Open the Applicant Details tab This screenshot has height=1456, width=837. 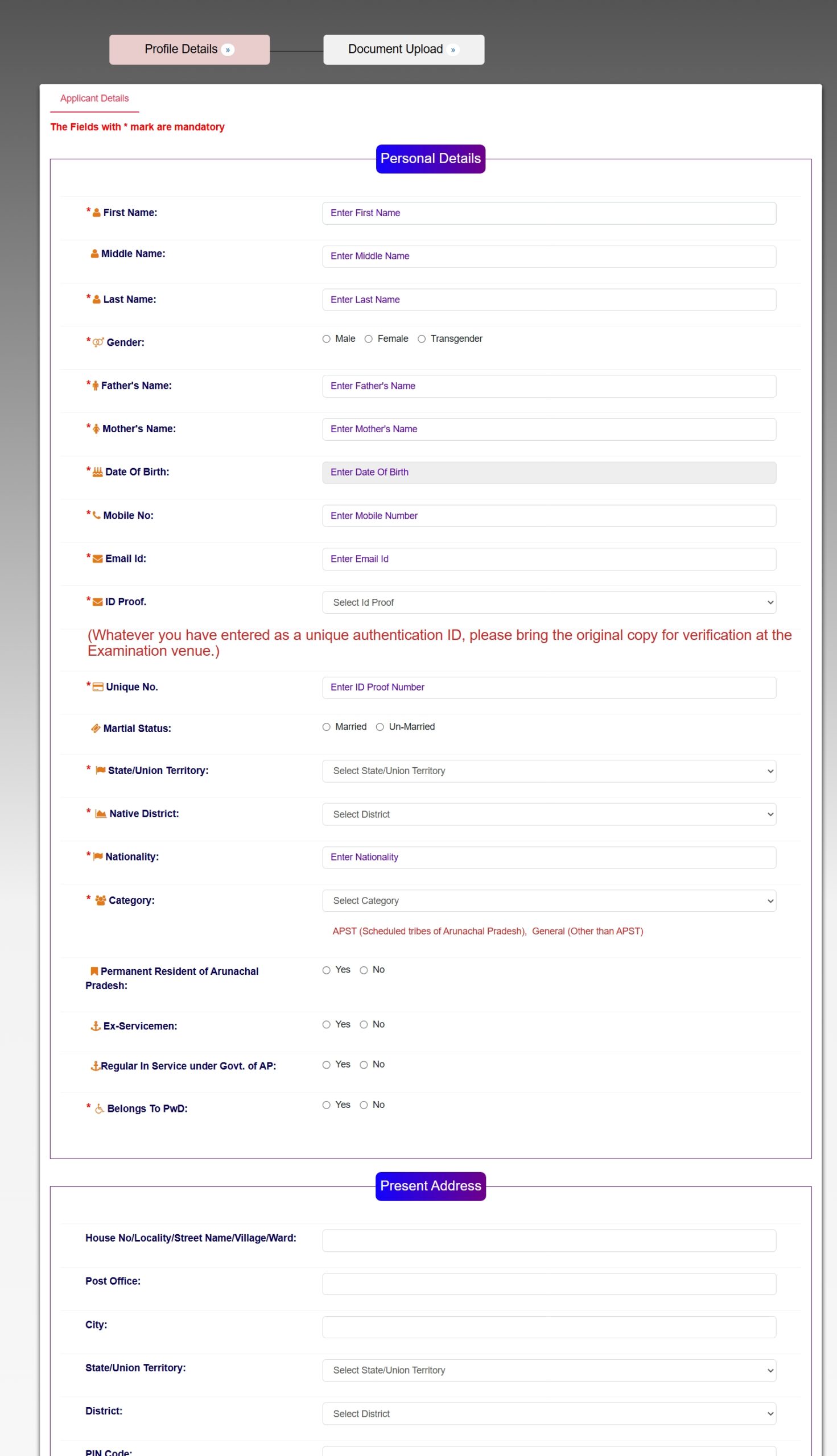pos(94,98)
